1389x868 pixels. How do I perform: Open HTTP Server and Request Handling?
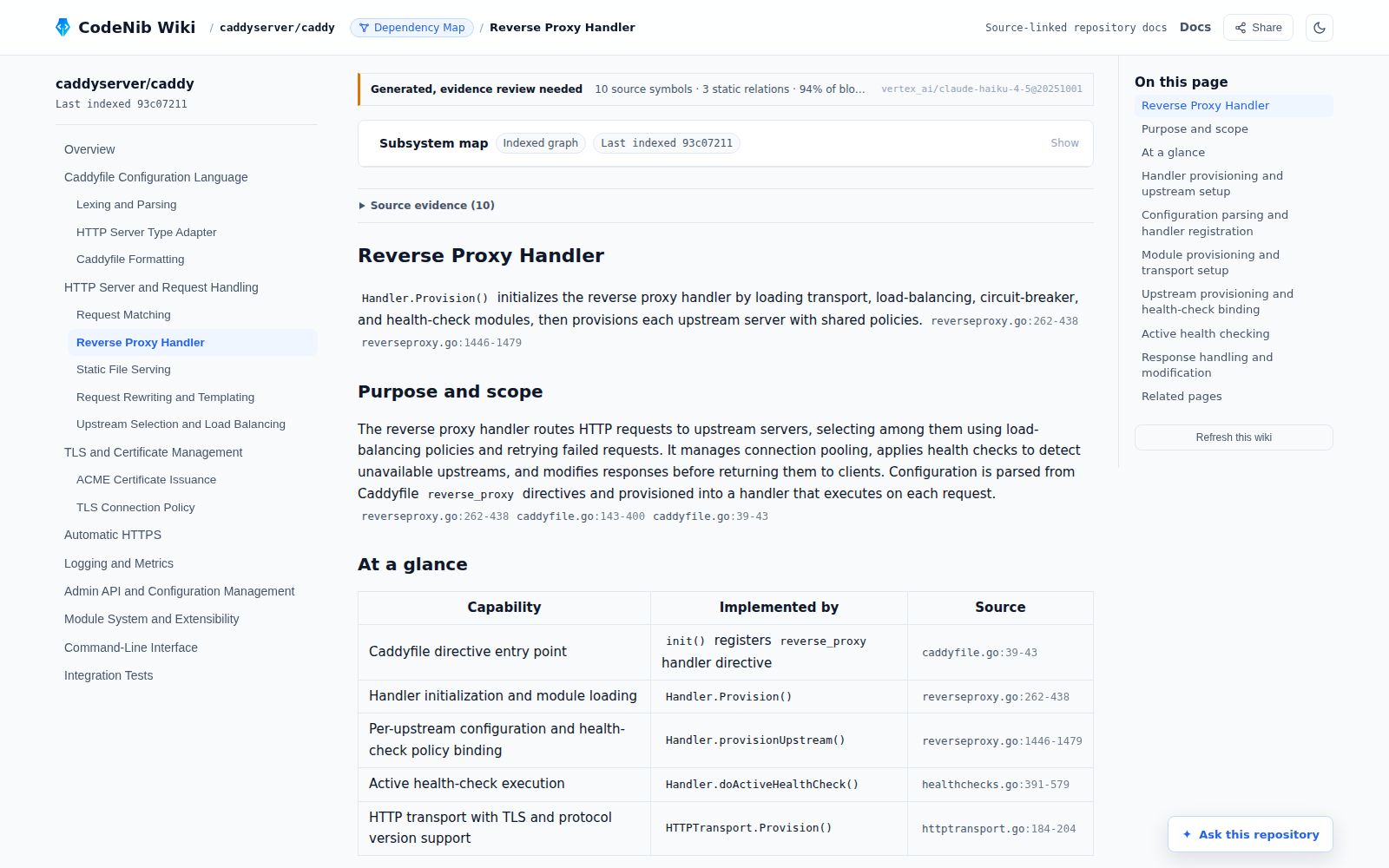[x=161, y=287]
